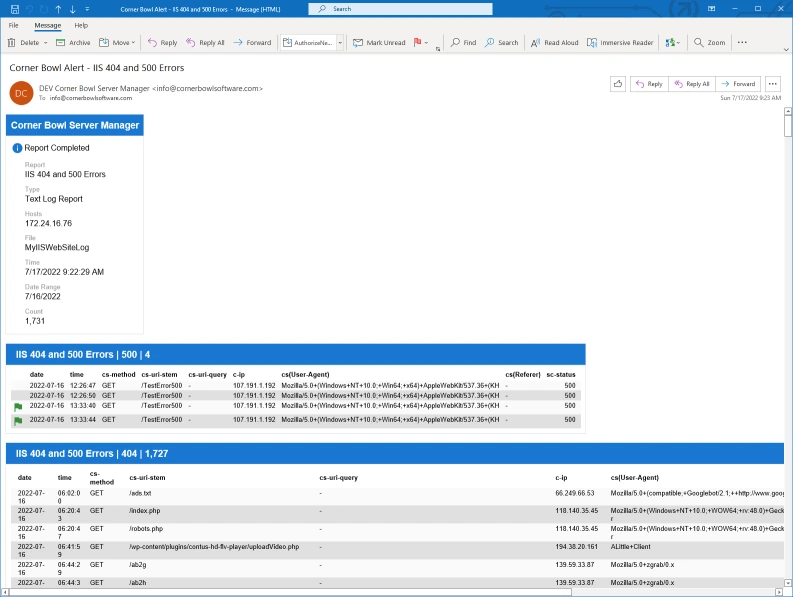Click vertical scrollbar down arrow
This screenshot has height=597, width=793.
(x=788, y=583)
